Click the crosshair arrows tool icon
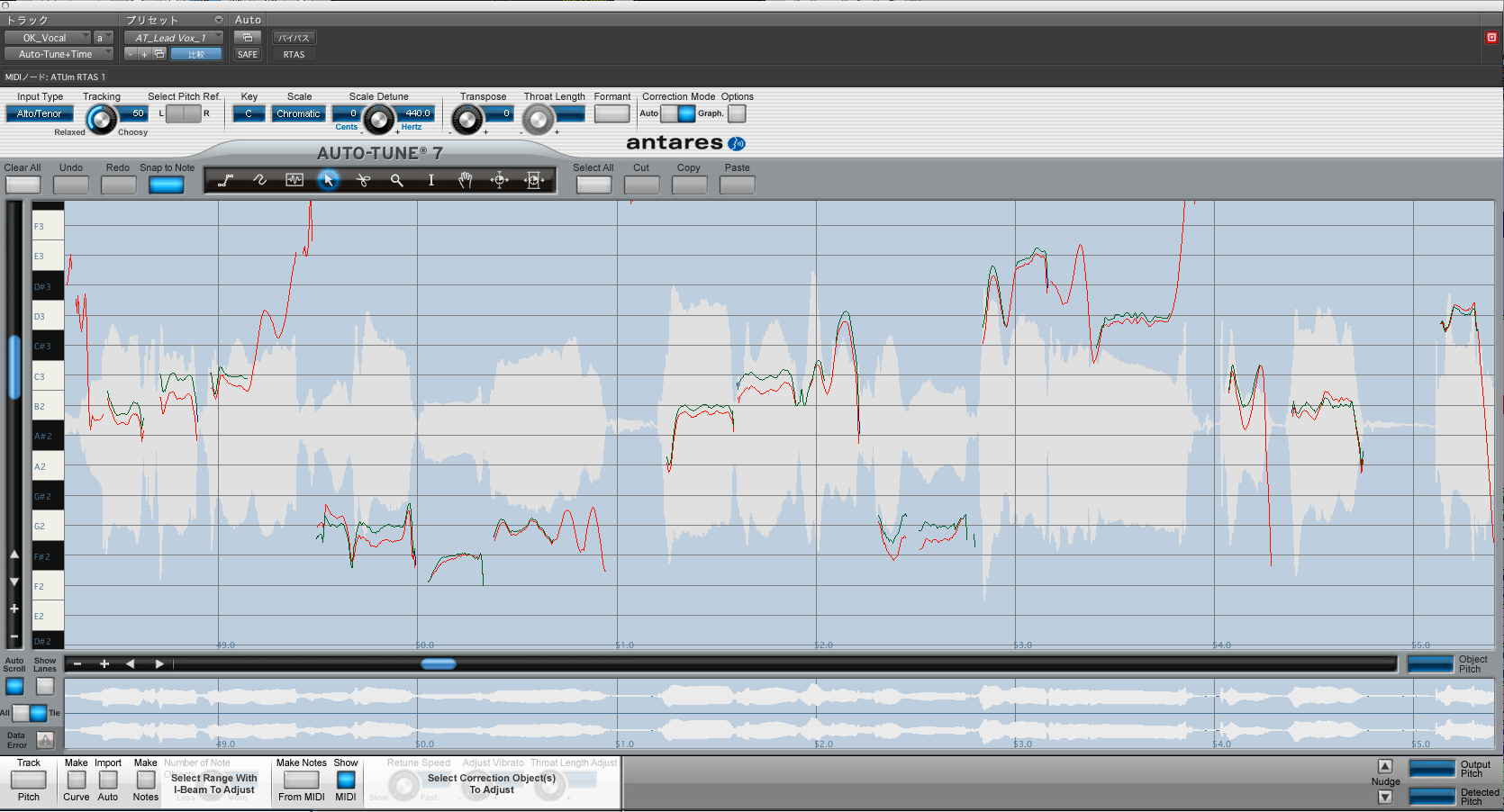This screenshot has height=812, width=1504. (500, 180)
